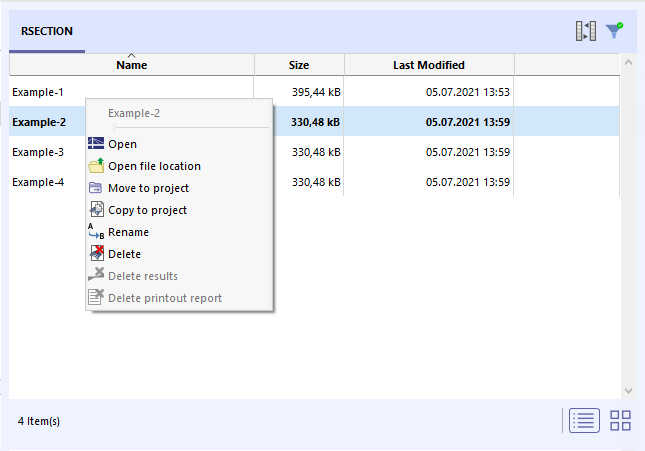Select the Example-4 file size cell
The height and width of the screenshot is (451, 645).
pos(316,182)
